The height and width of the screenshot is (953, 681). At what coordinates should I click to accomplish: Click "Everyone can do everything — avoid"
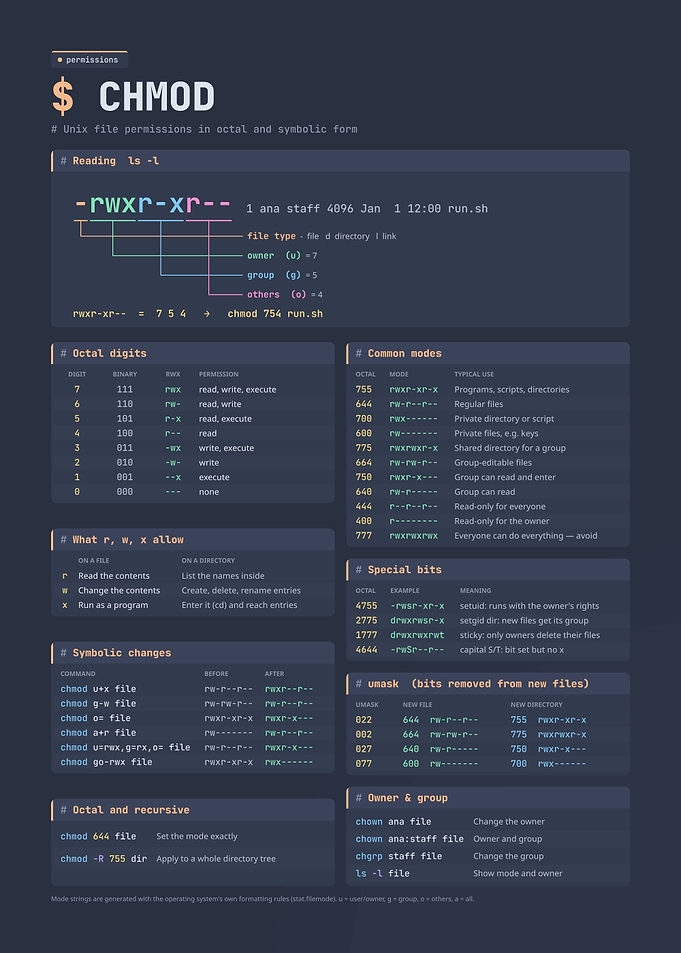(525, 535)
